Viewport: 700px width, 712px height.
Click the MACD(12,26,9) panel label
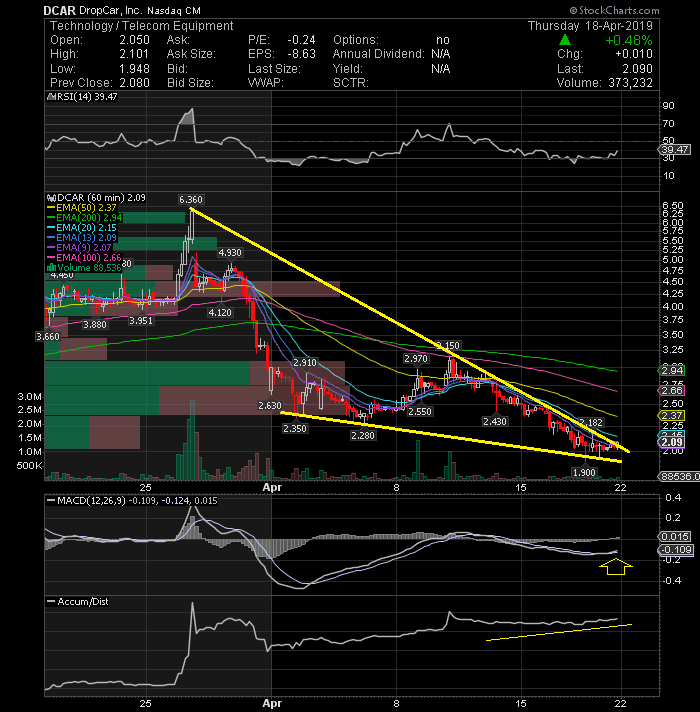pos(91,500)
